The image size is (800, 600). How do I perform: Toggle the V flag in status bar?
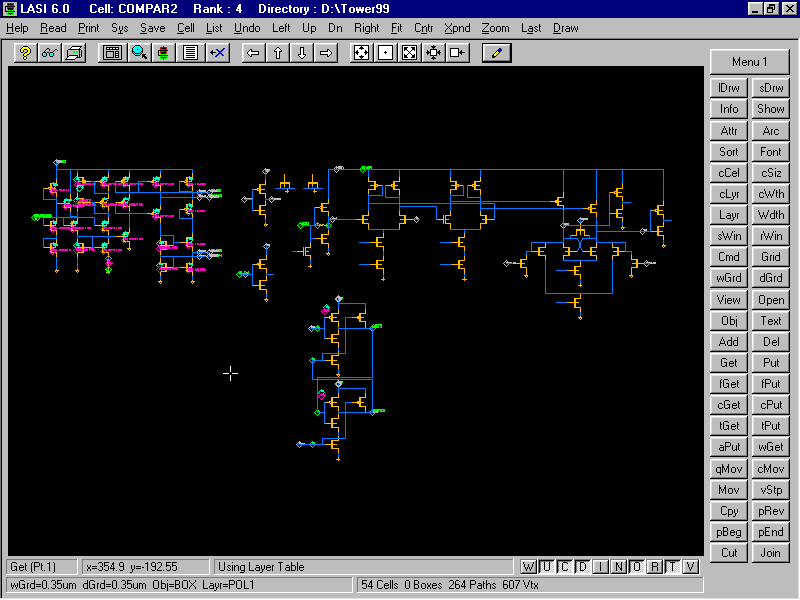690,567
